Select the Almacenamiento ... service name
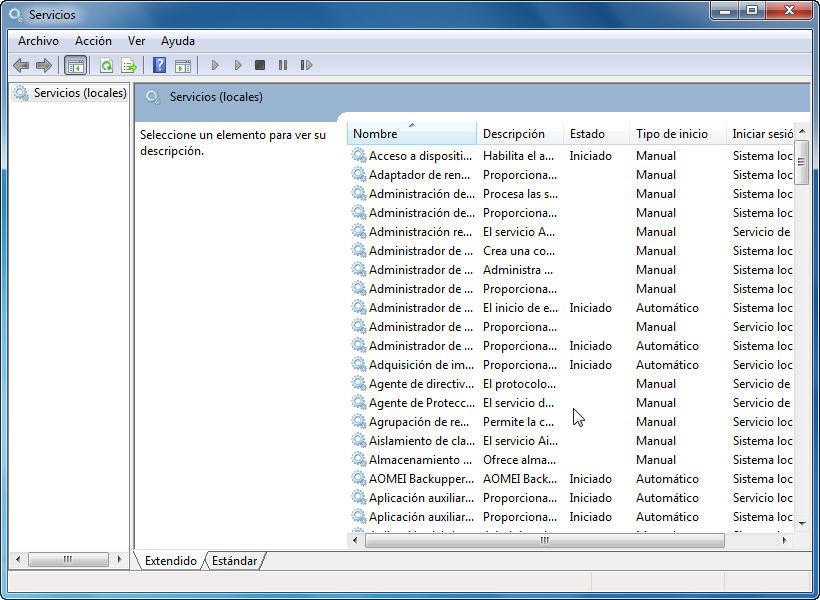This screenshot has height=600, width=820. (420, 460)
